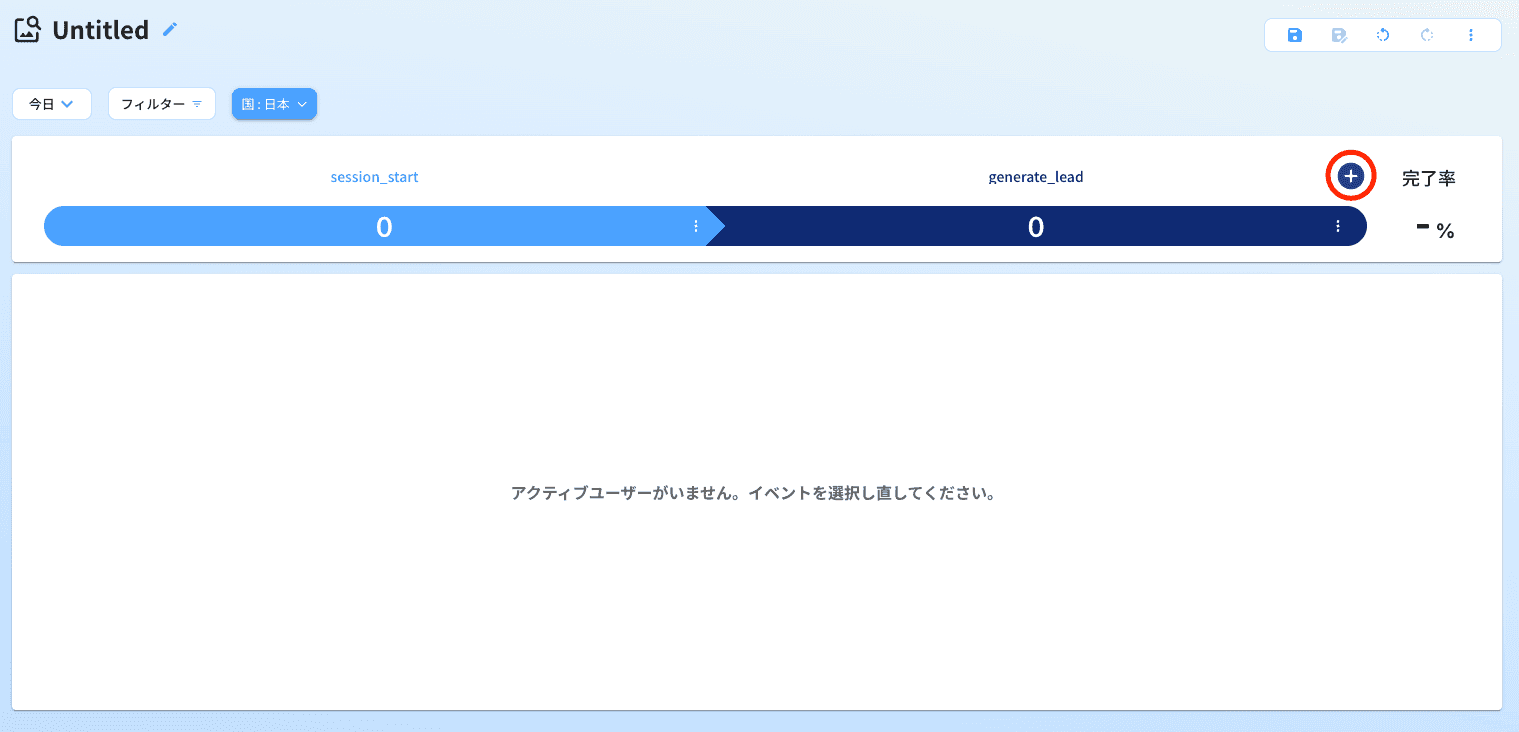
Task: Click the session_start progress bar
Action: tap(383, 226)
